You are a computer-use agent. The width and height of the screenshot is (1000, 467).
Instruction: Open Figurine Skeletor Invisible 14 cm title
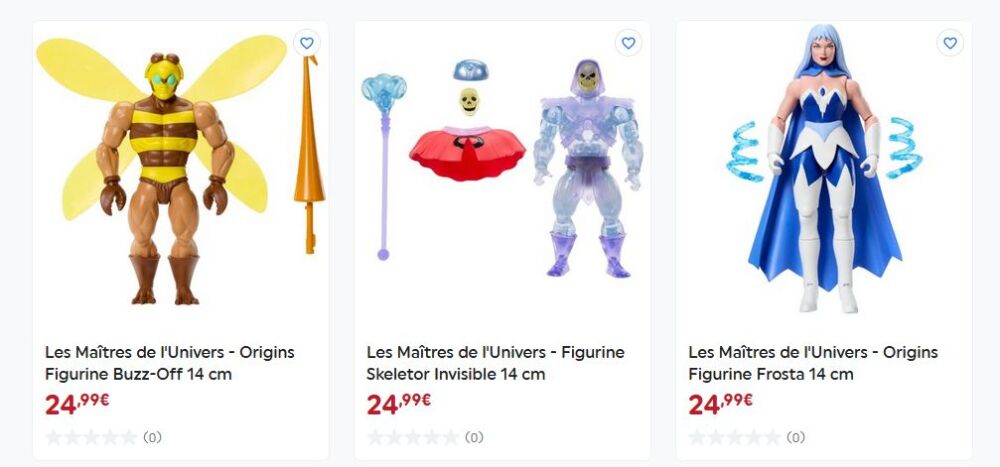(496, 363)
